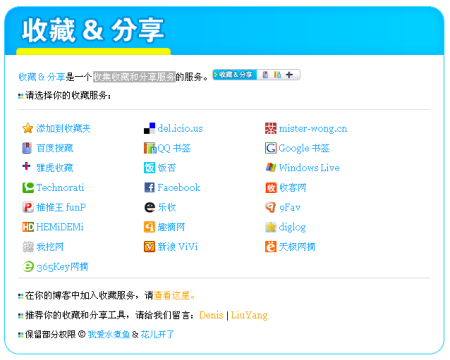The image size is (450, 360).
Task: Click the 饭否 blue icon
Action: click(x=149, y=168)
